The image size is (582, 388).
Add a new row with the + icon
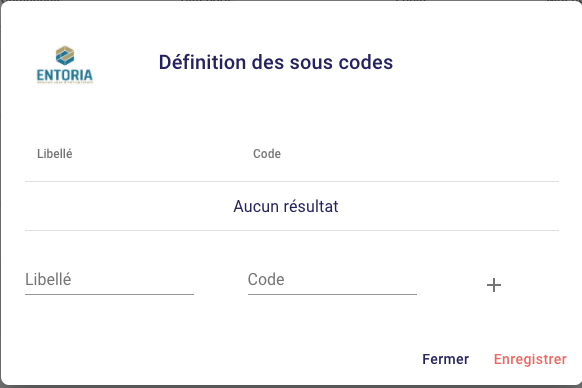click(494, 285)
